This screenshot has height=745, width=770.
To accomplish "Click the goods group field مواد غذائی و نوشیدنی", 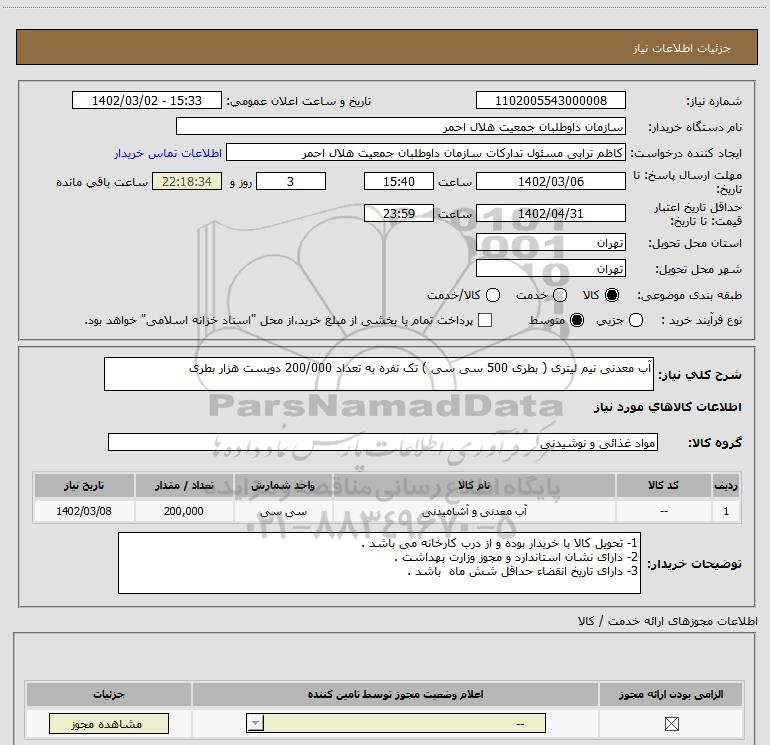I will click(383, 442).
